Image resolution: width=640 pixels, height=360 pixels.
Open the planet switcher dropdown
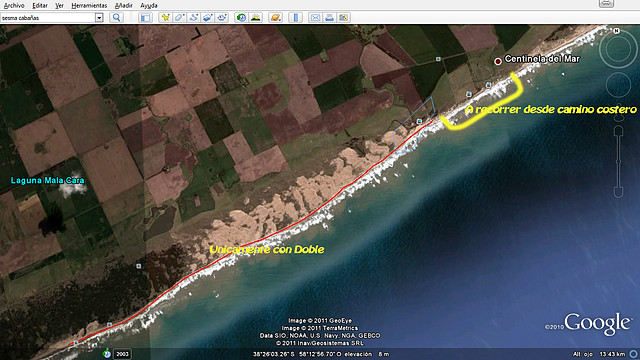coord(276,18)
